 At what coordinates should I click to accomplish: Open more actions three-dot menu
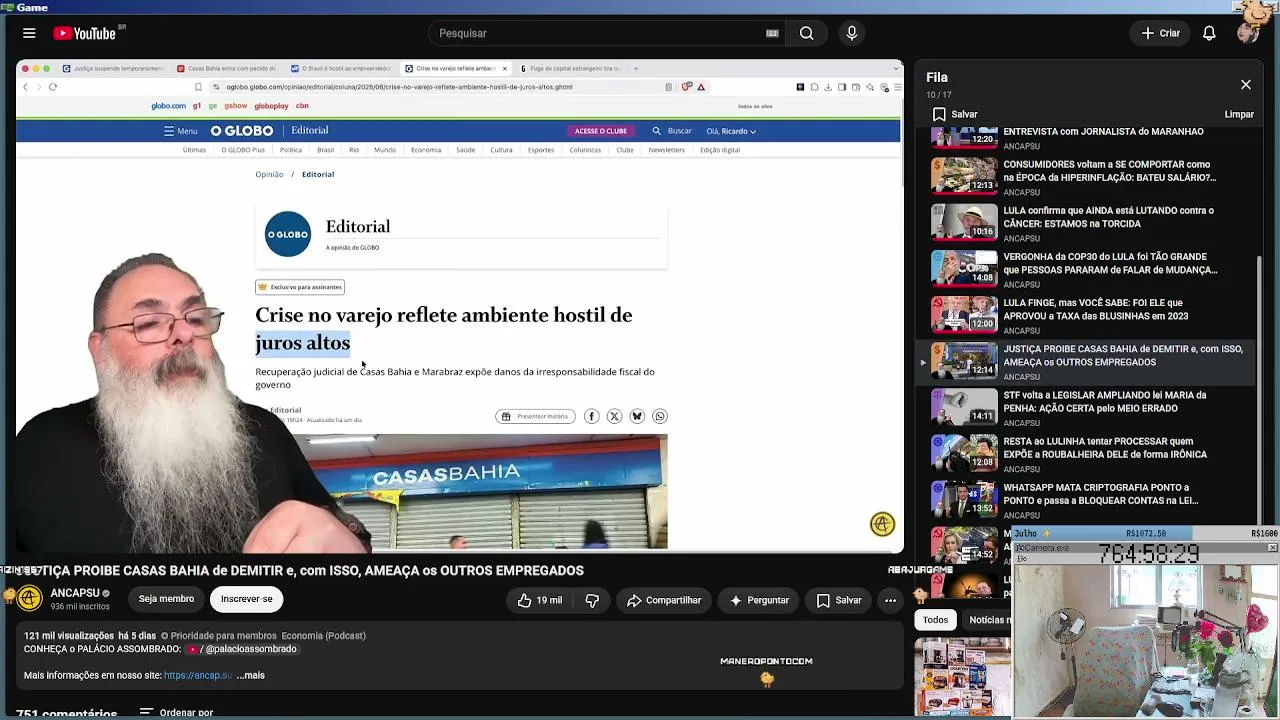coord(890,600)
